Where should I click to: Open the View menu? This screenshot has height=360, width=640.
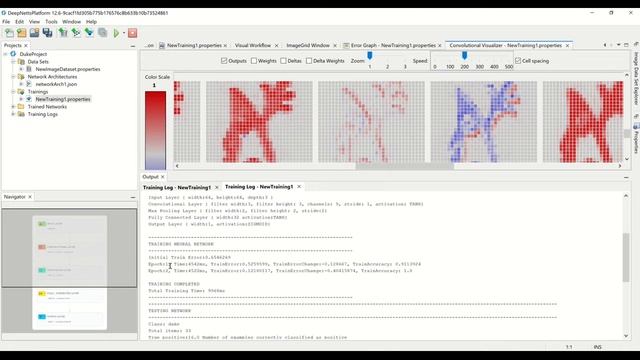coord(34,22)
